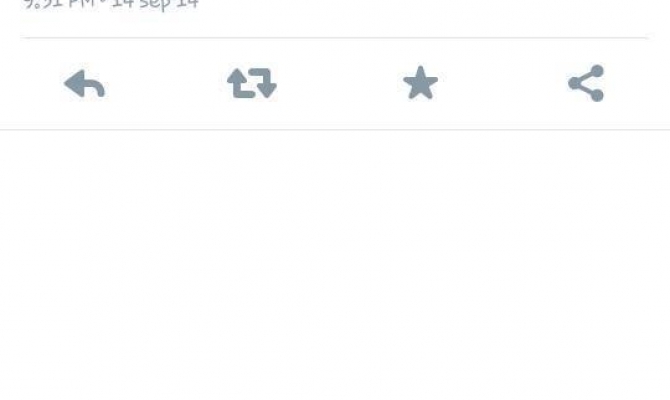The image size is (670, 400).
Task: Retweet this post using the retweet arrows
Action: [252, 83]
